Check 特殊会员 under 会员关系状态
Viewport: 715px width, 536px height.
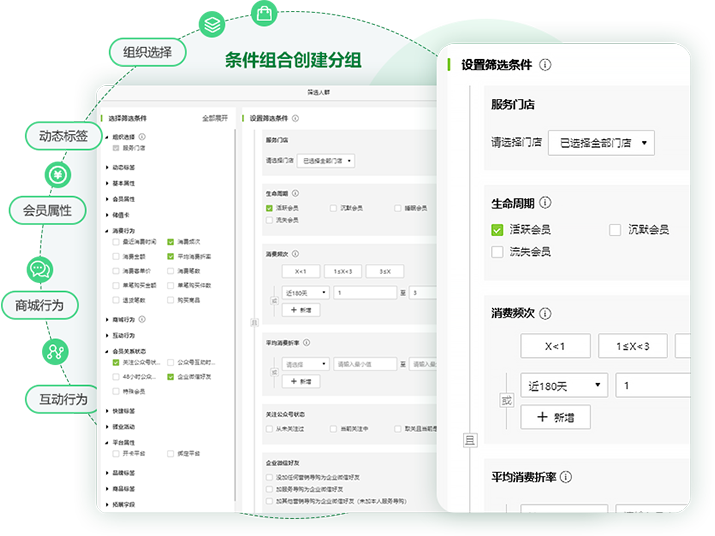click(116, 391)
